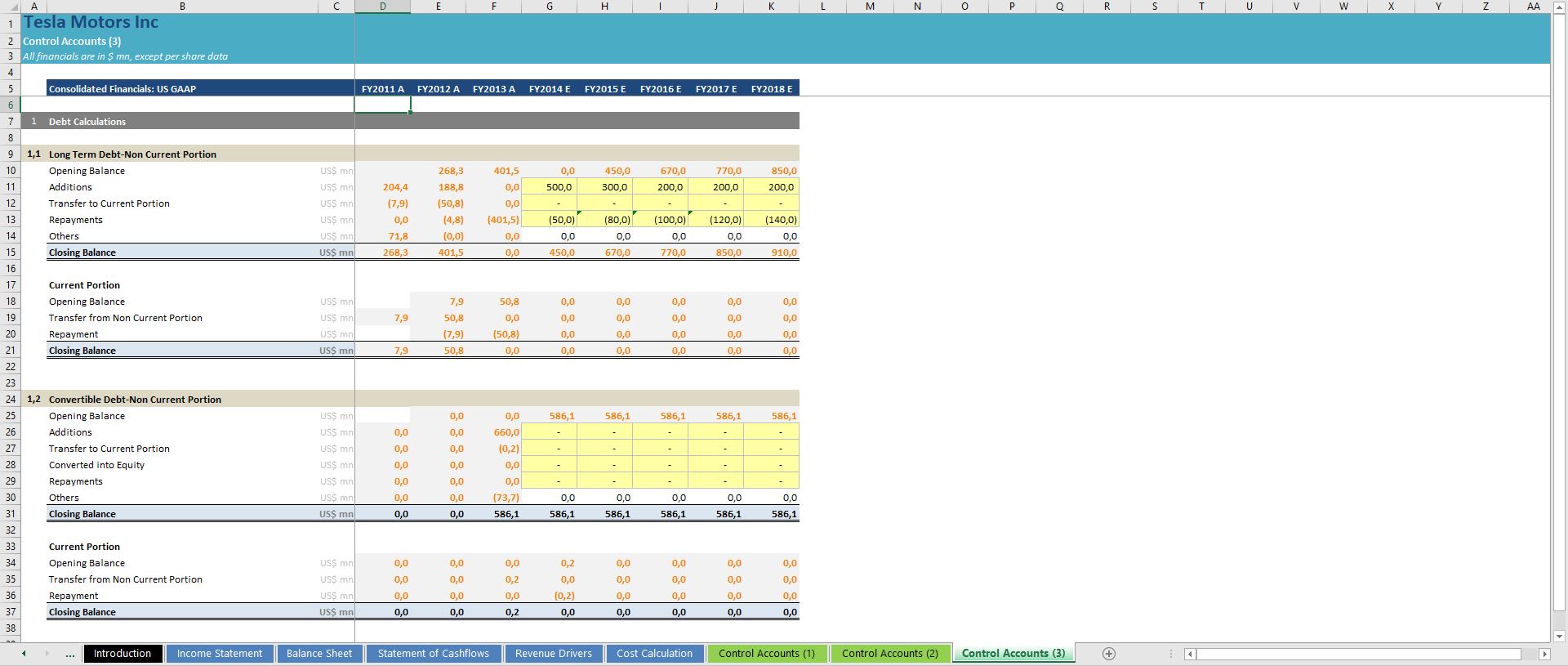Click the Opening Balance cell '850,0'
Screen dimensions: 1568x666
coord(772,171)
